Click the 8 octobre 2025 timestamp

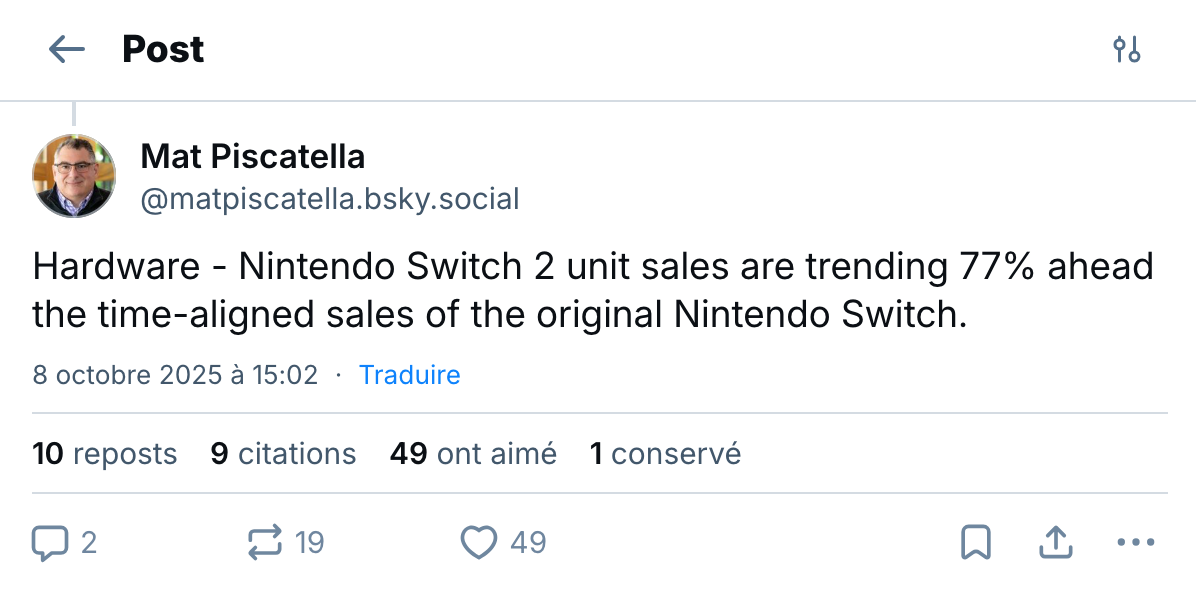175,375
